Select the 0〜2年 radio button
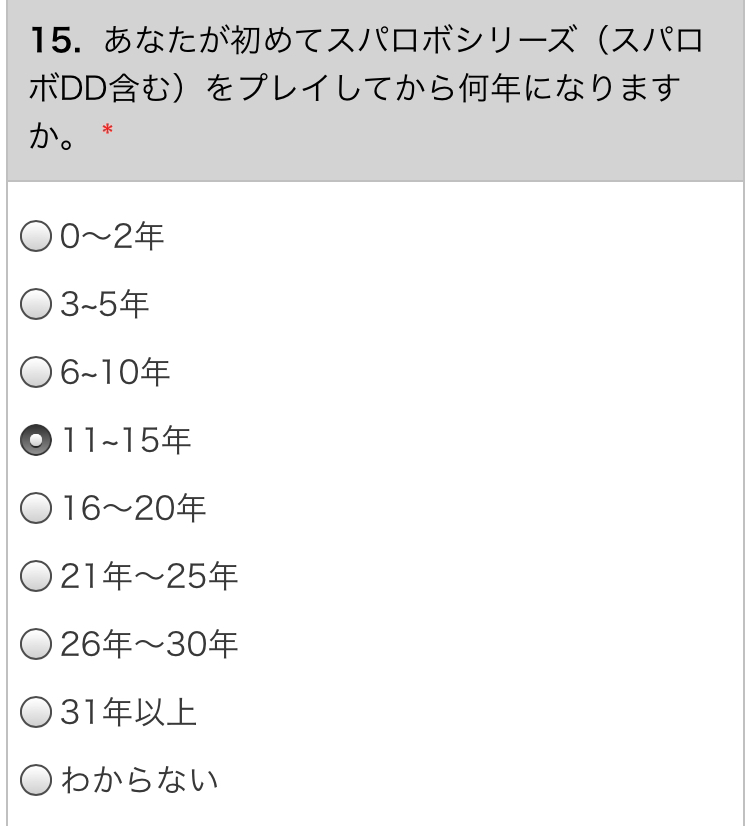Screen dimensions: 750x826 (x=36, y=236)
